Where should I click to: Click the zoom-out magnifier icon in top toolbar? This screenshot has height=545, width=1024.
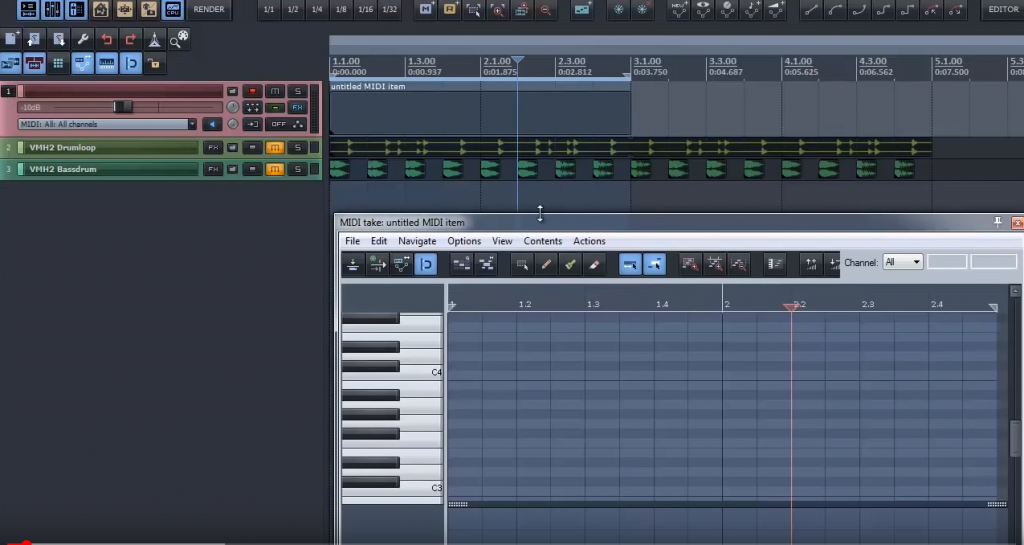click(545, 9)
